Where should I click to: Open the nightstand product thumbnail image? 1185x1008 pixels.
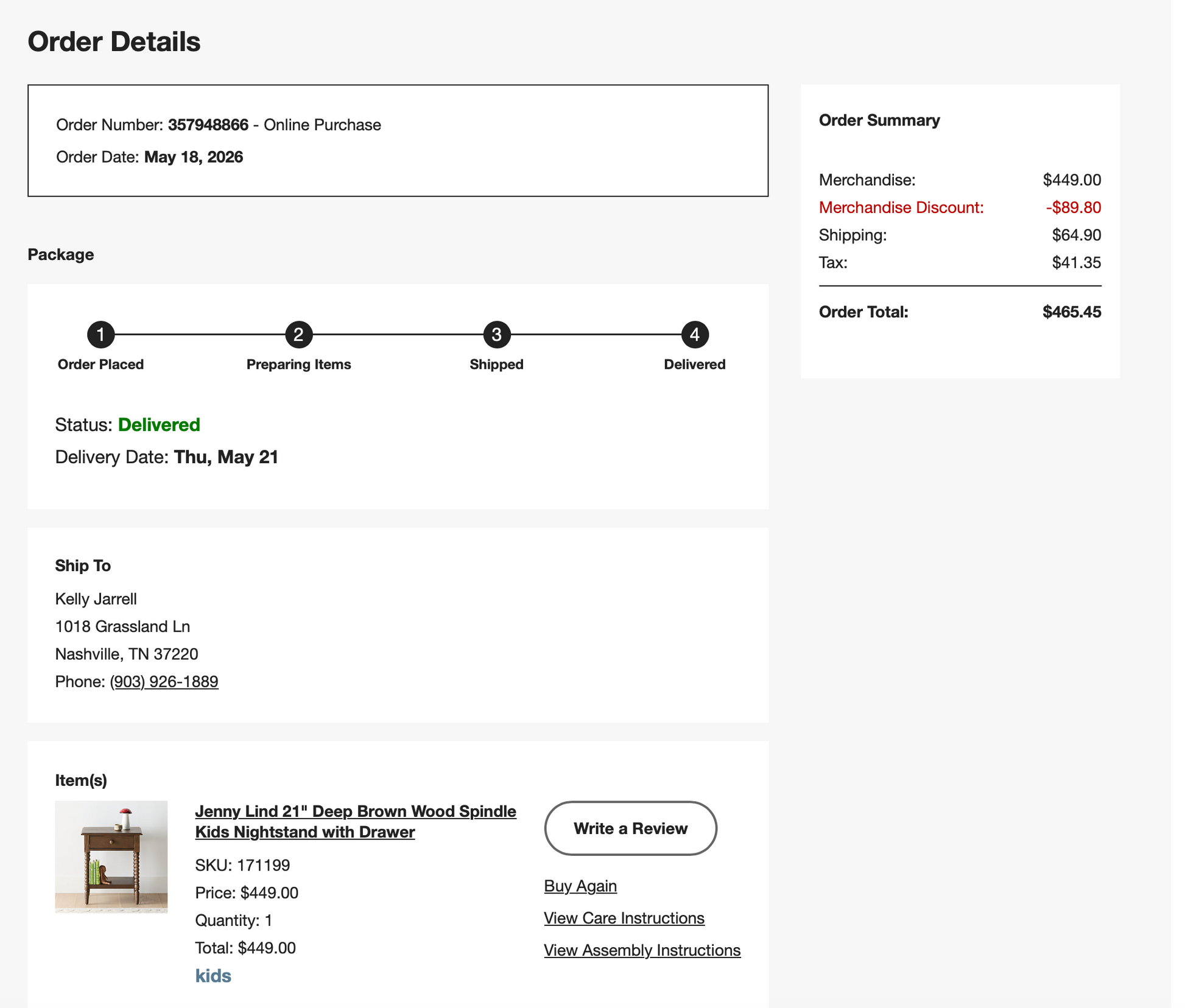point(111,856)
